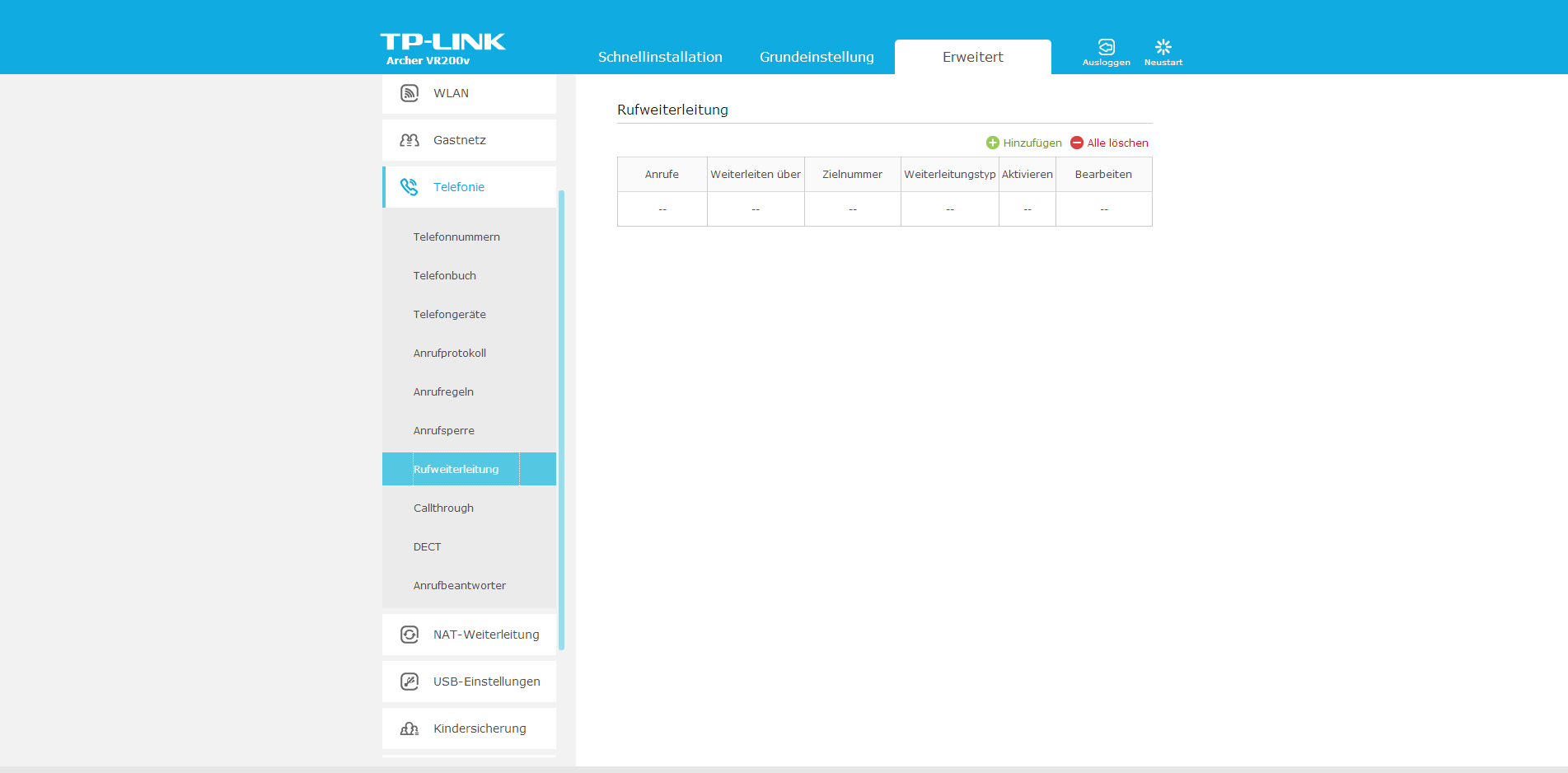Image resolution: width=1568 pixels, height=773 pixels.
Task: Click the WLAN wireless icon in sidebar
Action: point(410,93)
